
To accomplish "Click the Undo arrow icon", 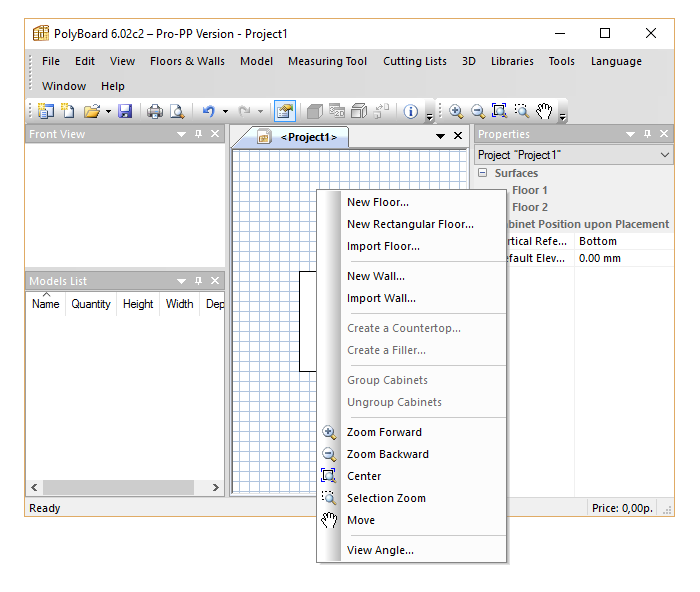I will [x=208, y=112].
